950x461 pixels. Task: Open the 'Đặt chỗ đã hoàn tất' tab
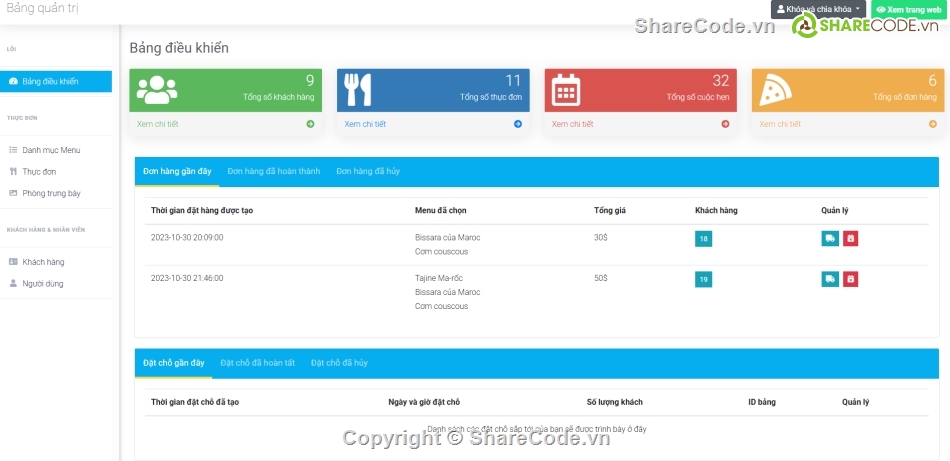[258, 363]
